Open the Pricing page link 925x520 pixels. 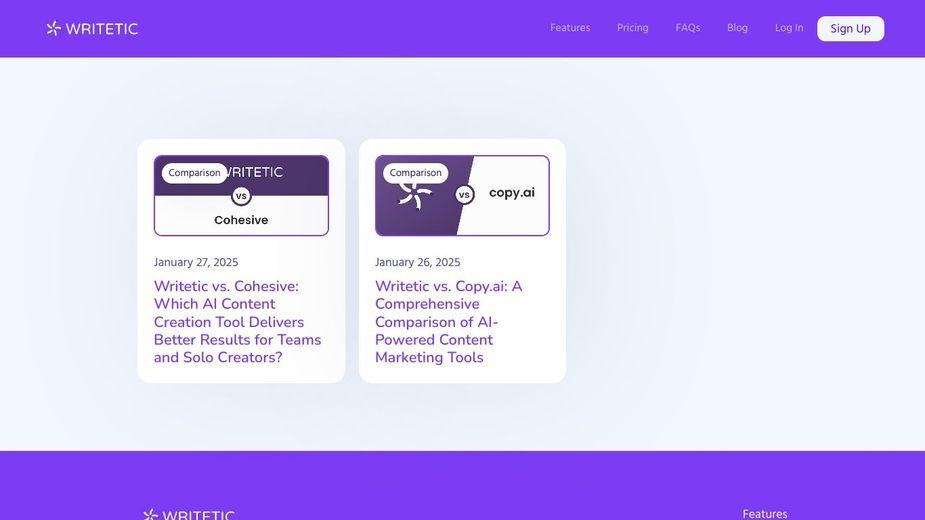(632, 28)
